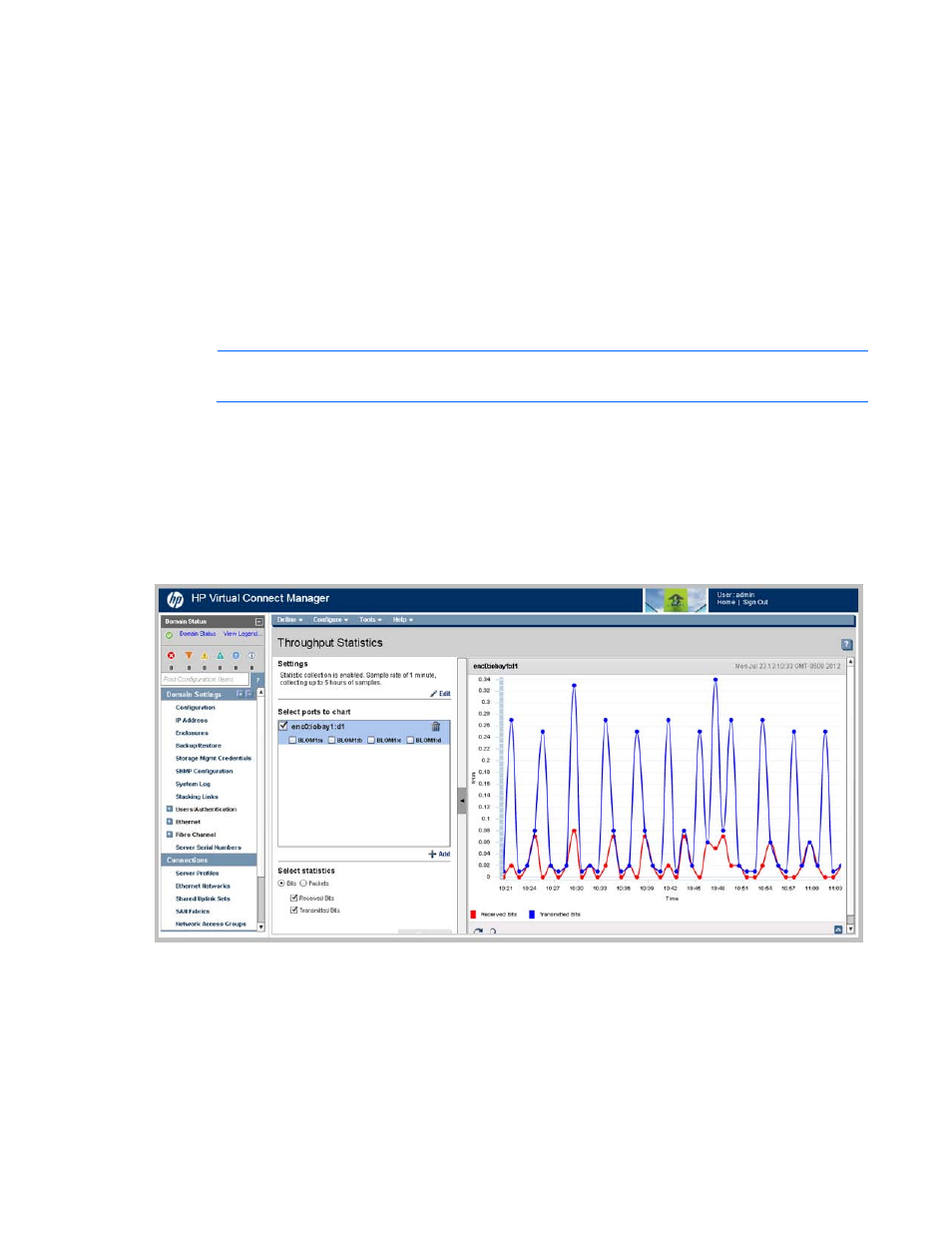Expand the Users/Authentication tree node
Image resolution: width=952 pixels, height=1233 pixels.
pos(170,810)
